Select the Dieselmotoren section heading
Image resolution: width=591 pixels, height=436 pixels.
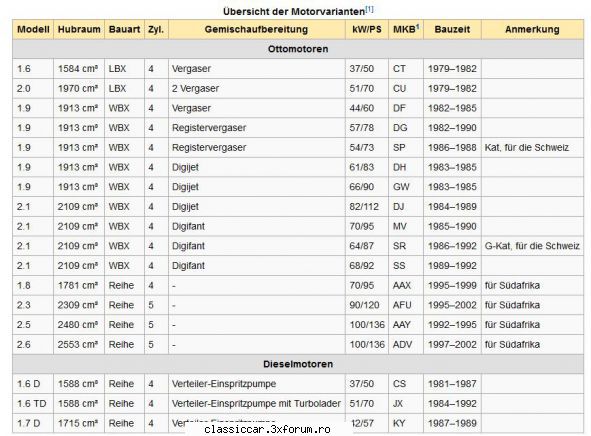pos(298,364)
